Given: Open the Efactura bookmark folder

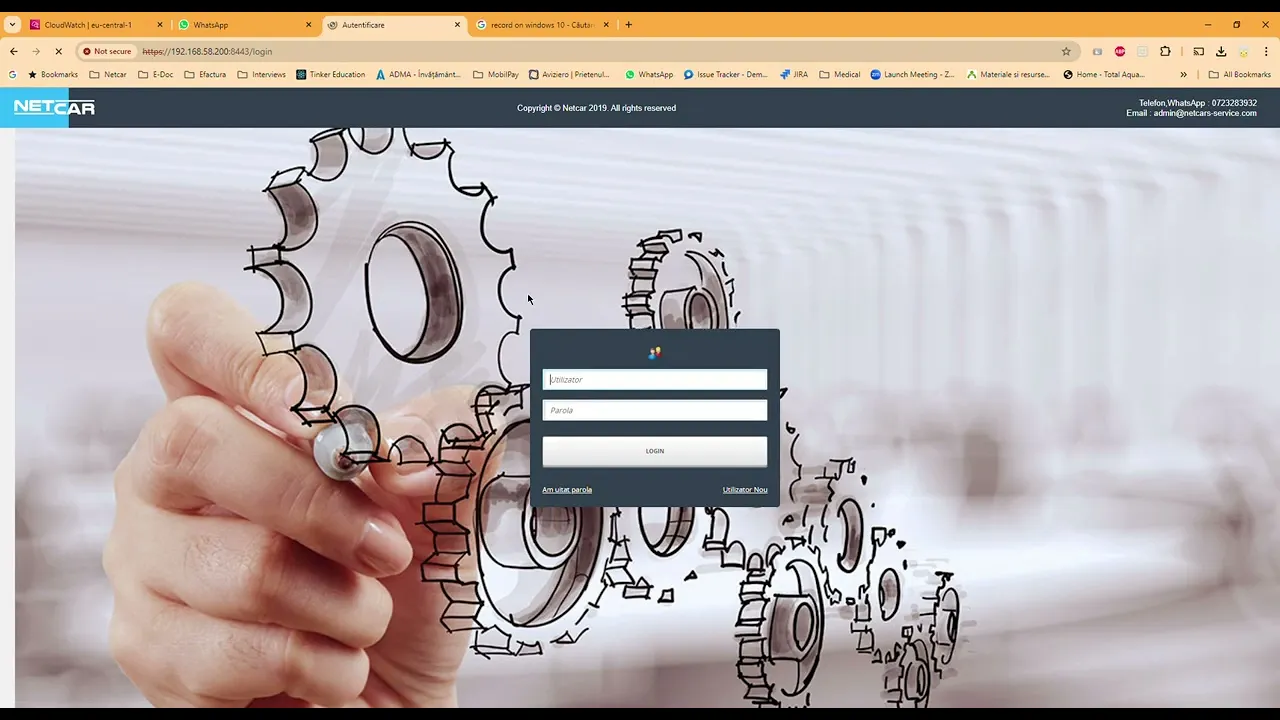Looking at the screenshot, I should click(205, 74).
